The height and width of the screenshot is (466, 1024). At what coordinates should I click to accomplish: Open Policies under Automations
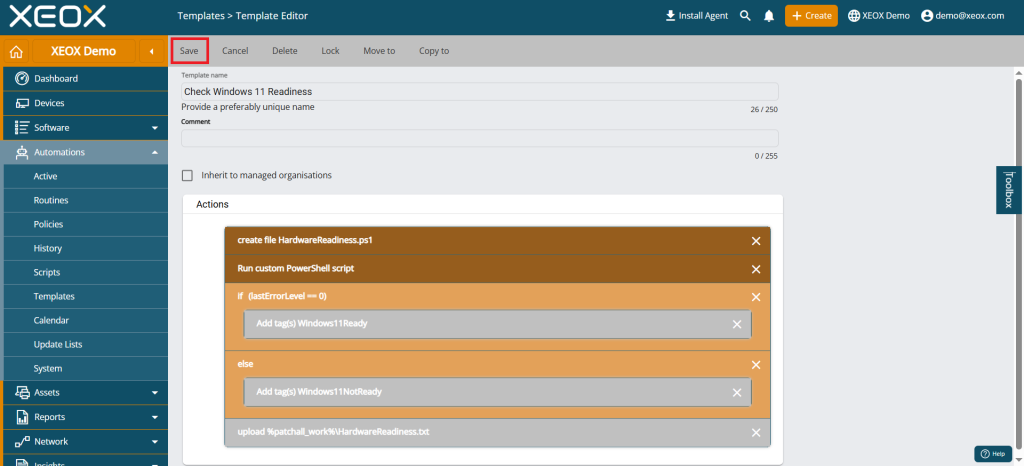[x=86, y=225]
